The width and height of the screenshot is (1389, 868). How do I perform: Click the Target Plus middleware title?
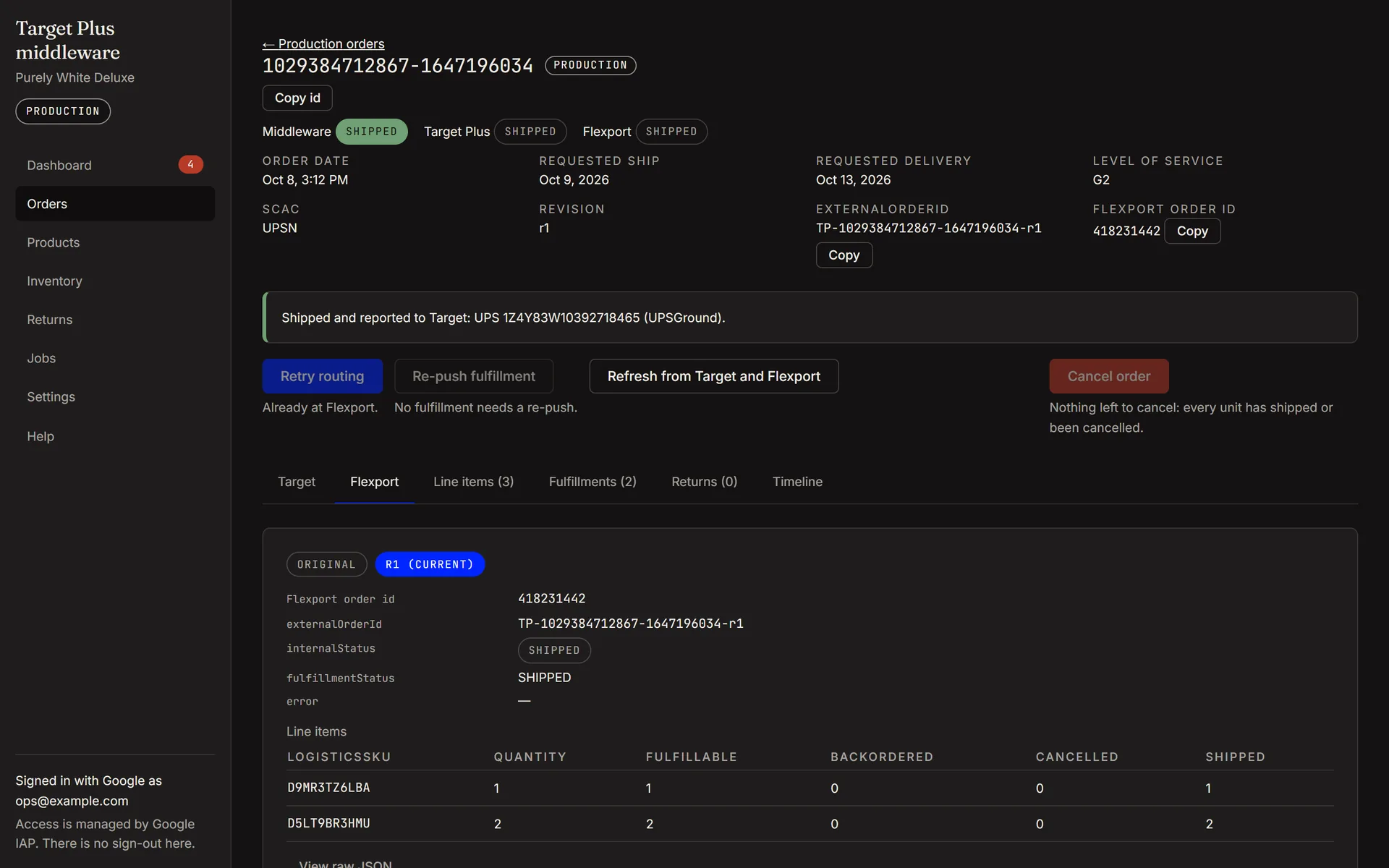click(68, 41)
